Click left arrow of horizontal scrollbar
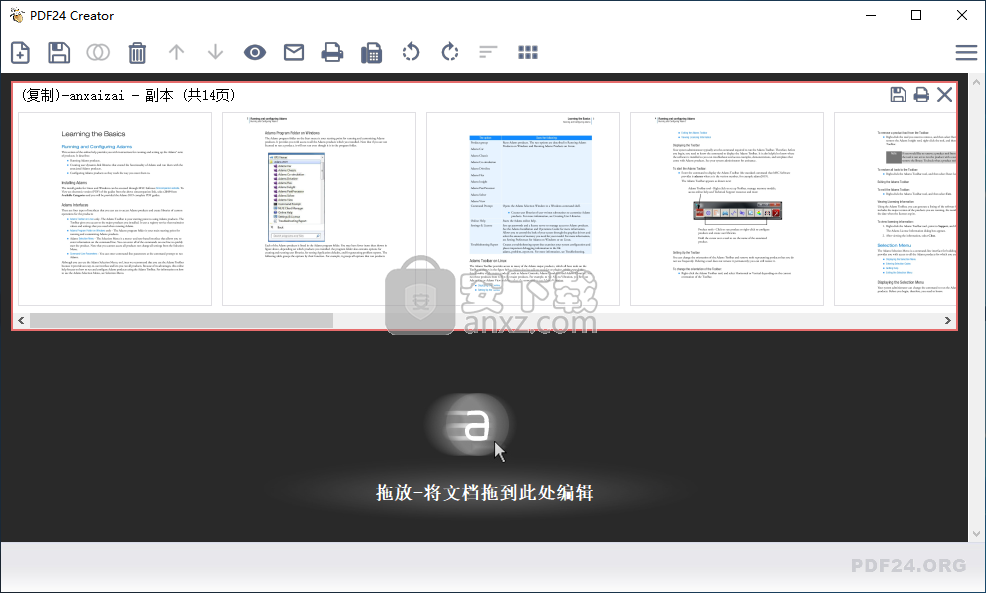 click(21, 321)
